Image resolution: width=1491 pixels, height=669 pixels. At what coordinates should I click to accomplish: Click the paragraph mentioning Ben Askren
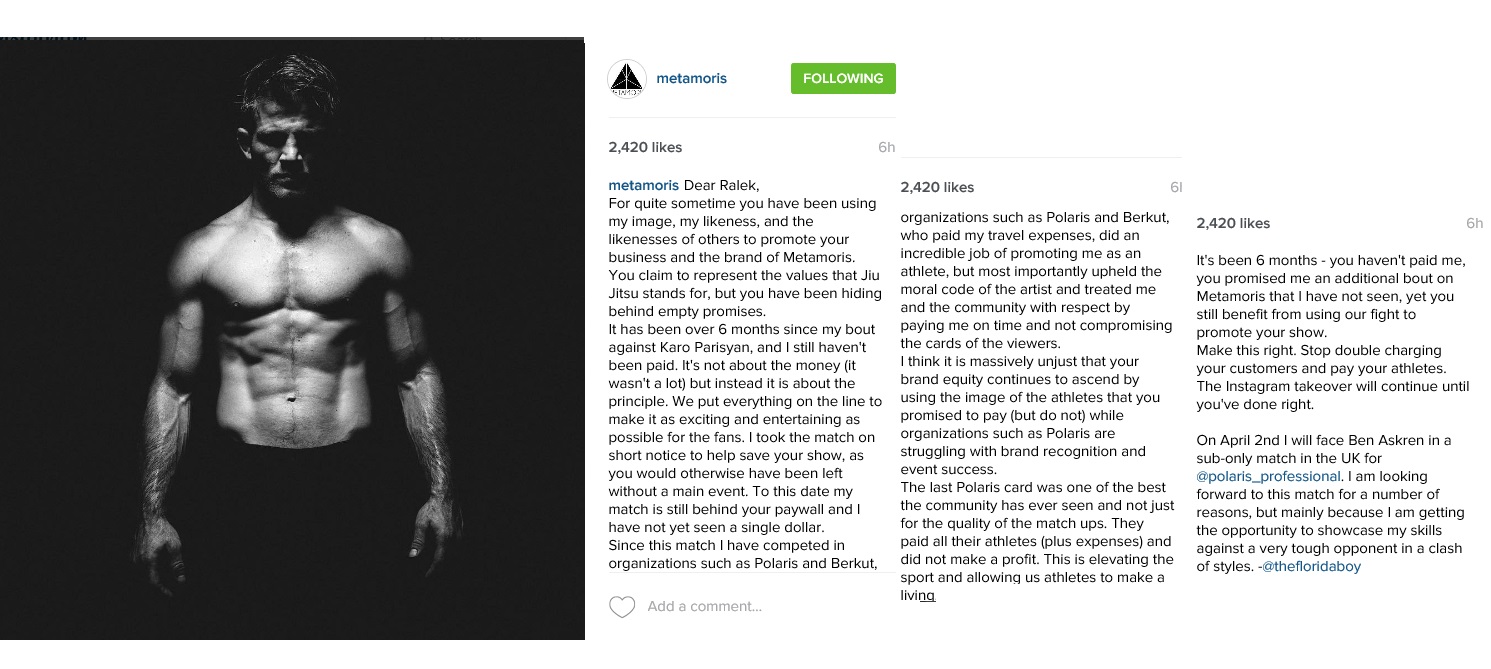pos(1330,504)
